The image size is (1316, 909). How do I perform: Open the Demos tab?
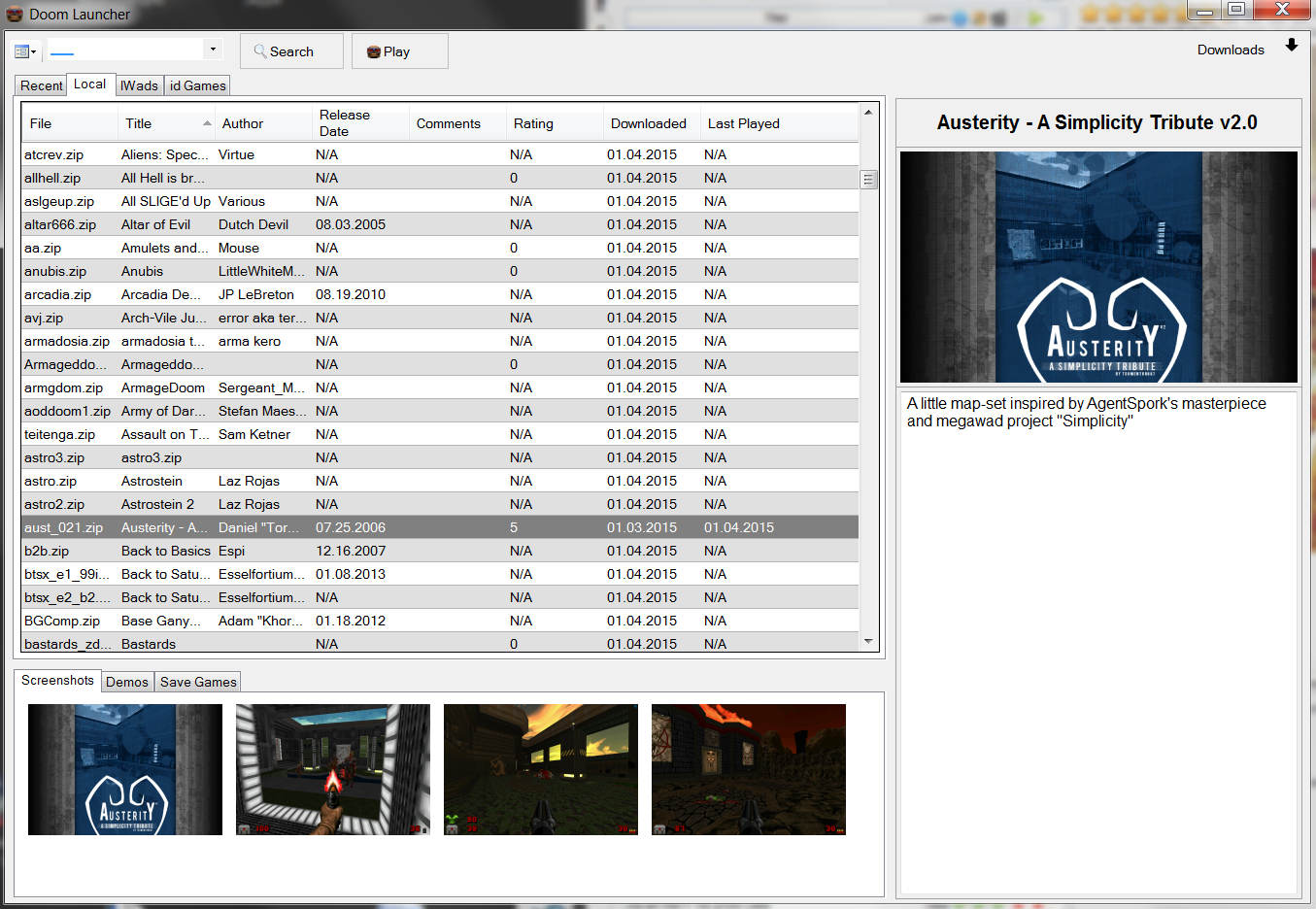[127, 682]
